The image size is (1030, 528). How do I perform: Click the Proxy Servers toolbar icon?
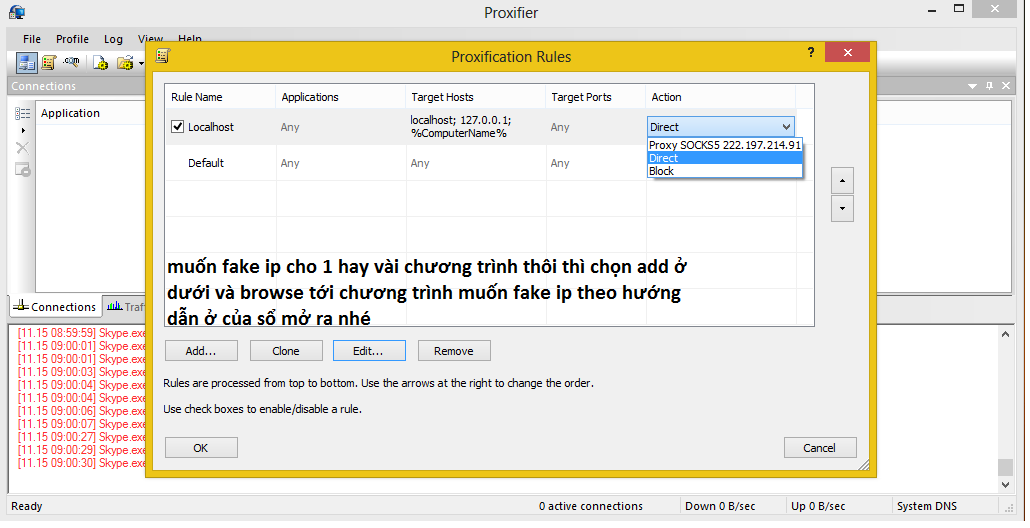click(x=27, y=63)
